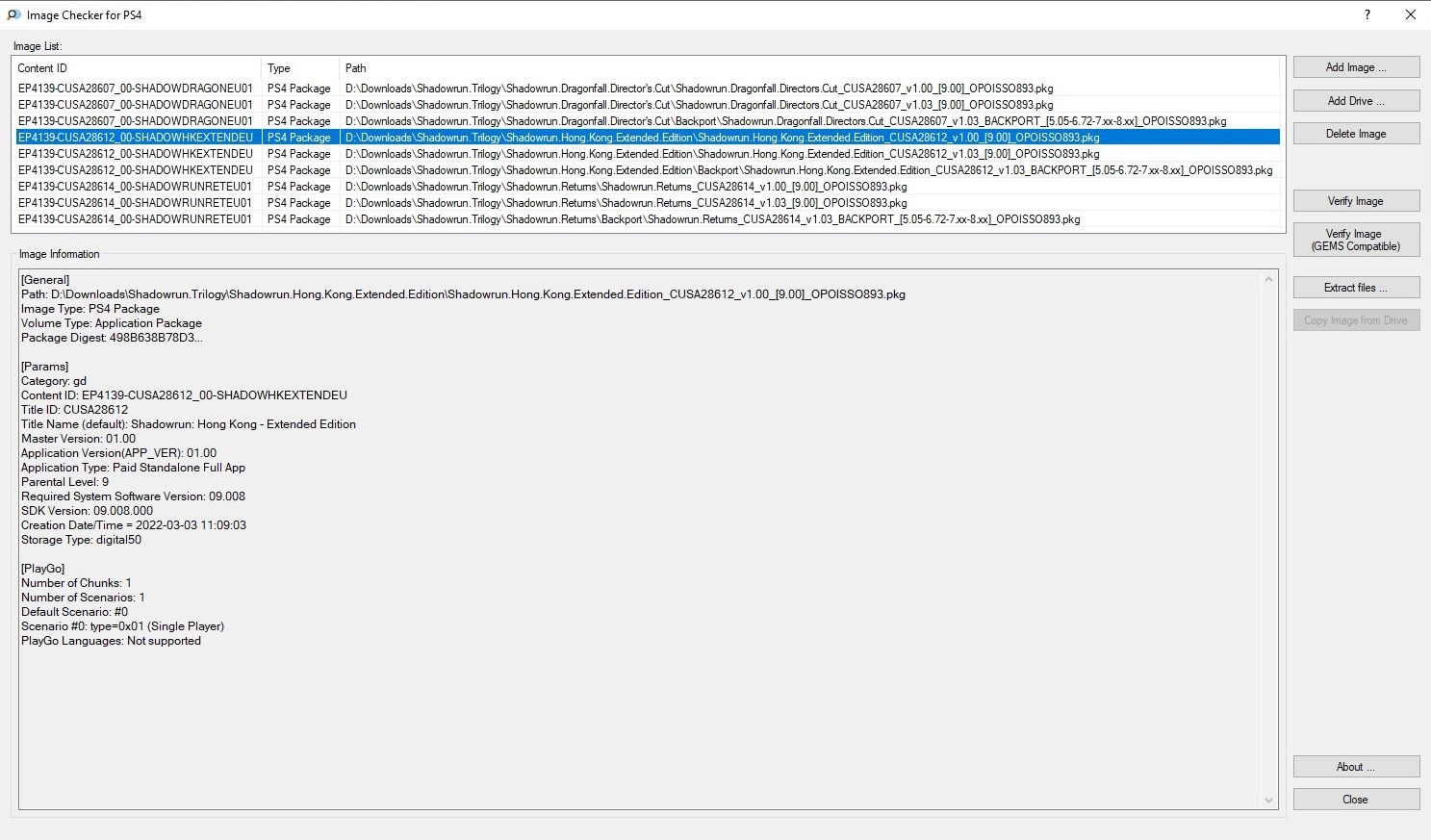Screen dimensions: 1431x840
Task: Sort list by Type column header
Action: pos(300,68)
